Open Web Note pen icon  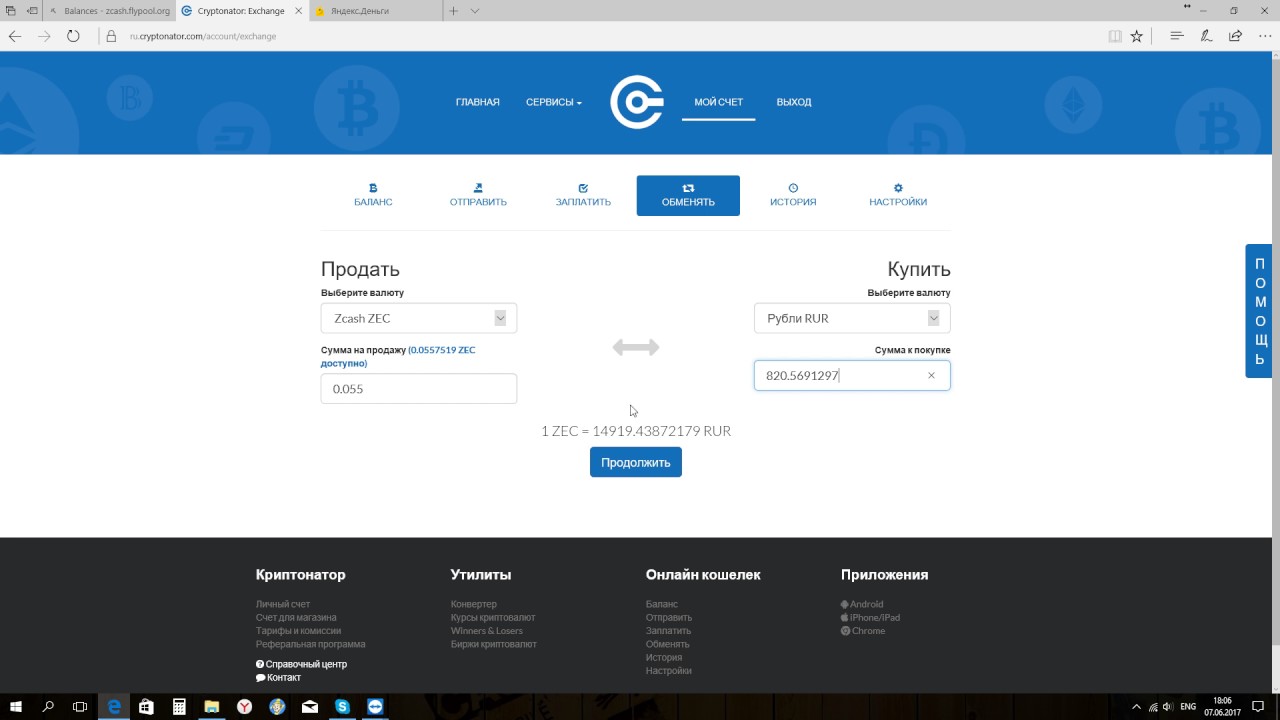[x=1207, y=36]
